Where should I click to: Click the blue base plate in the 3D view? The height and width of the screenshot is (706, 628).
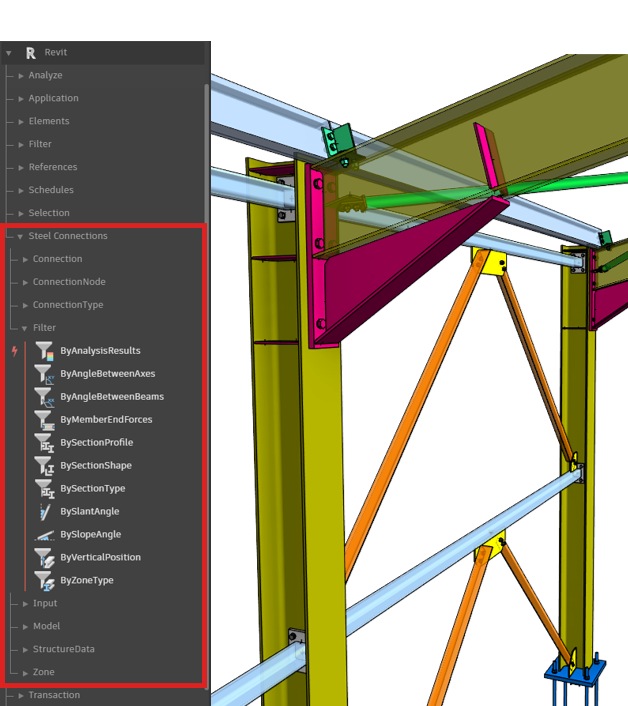pos(574,674)
